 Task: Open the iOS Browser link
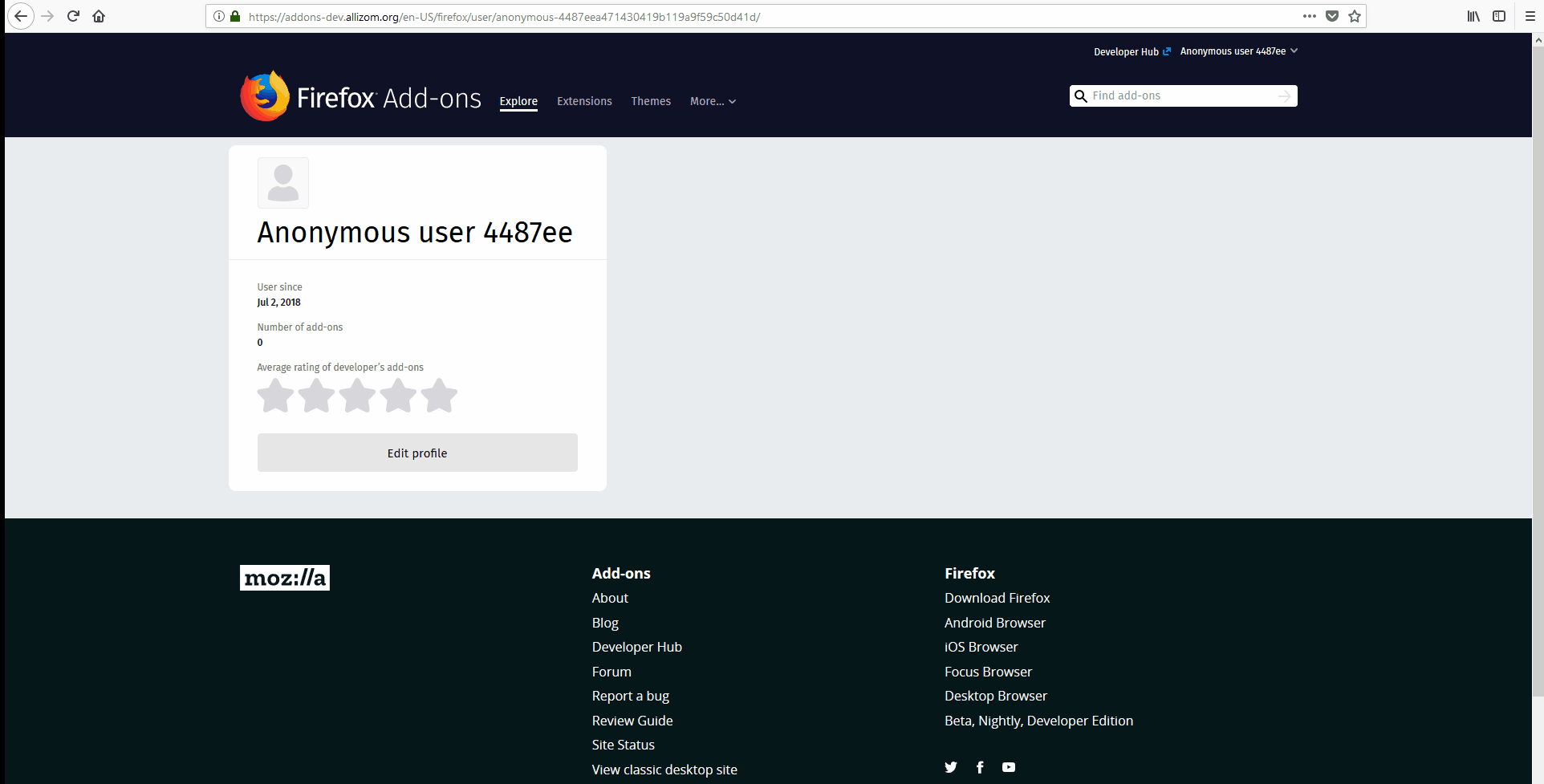point(981,647)
